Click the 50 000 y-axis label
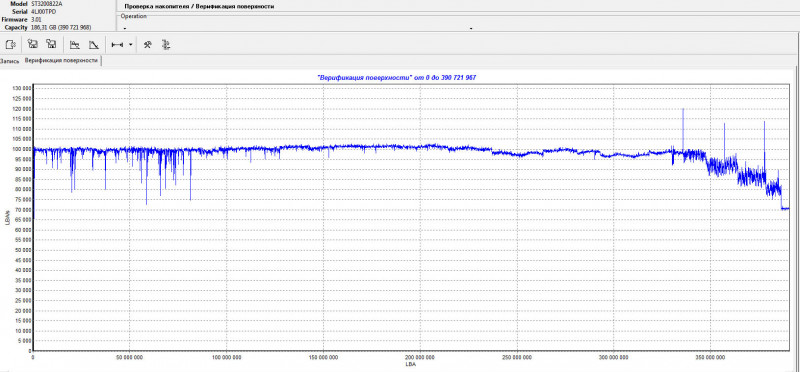The width and height of the screenshot is (800, 372). point(22,250)
